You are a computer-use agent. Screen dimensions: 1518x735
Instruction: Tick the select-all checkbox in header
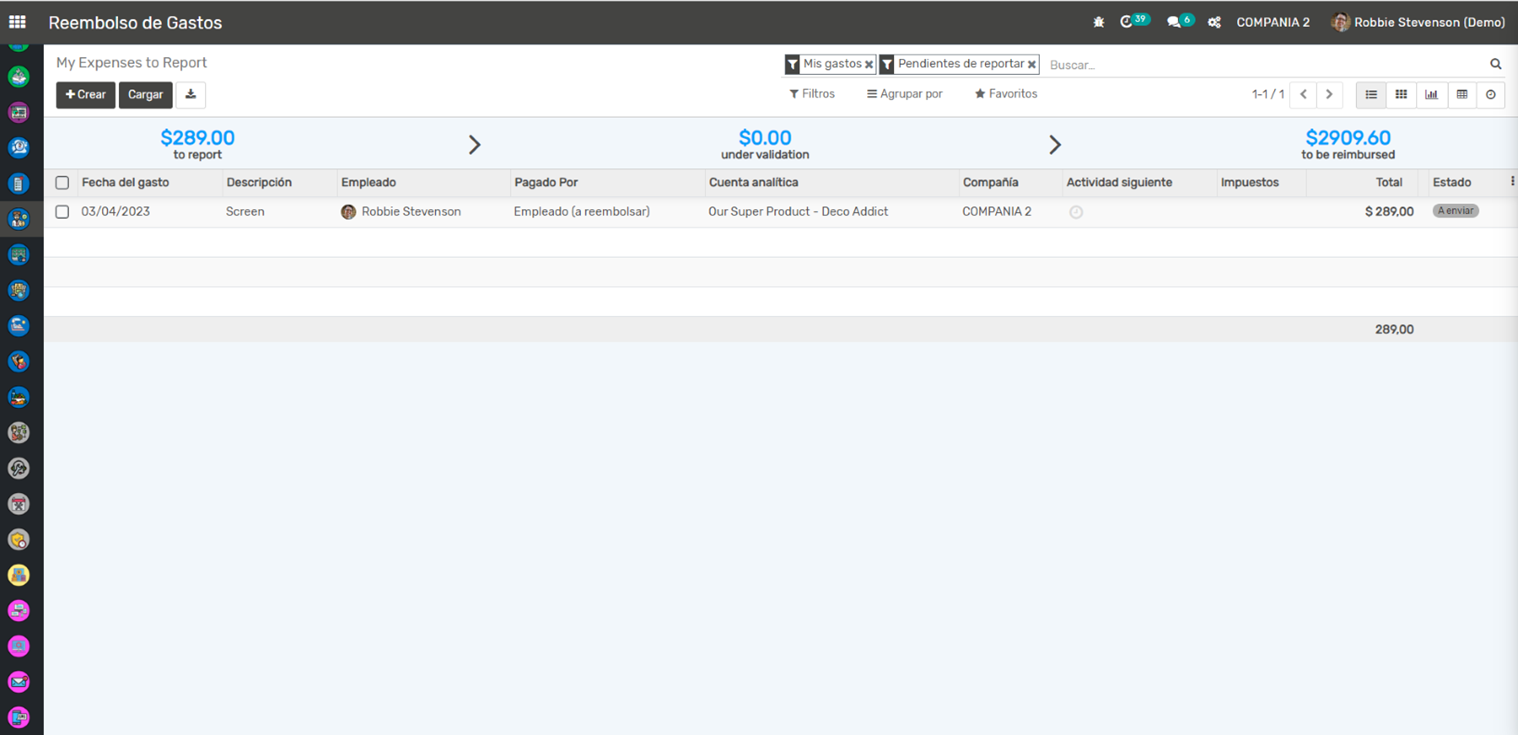[x=62, y=183]
